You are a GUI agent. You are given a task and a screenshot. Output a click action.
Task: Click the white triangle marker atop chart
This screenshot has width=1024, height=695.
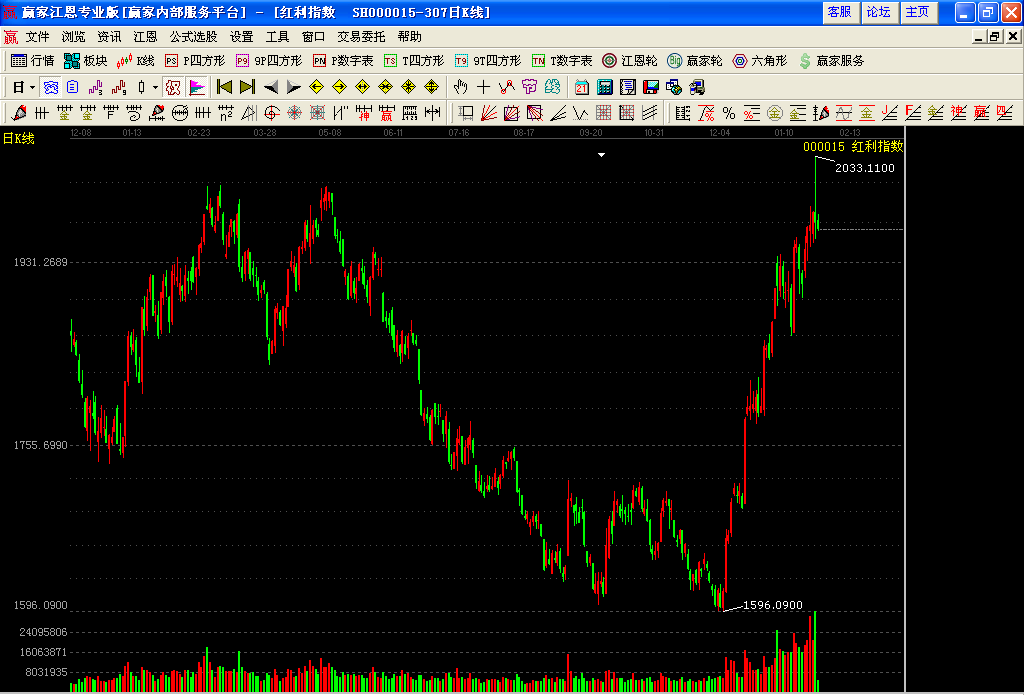tap(602, 155)
